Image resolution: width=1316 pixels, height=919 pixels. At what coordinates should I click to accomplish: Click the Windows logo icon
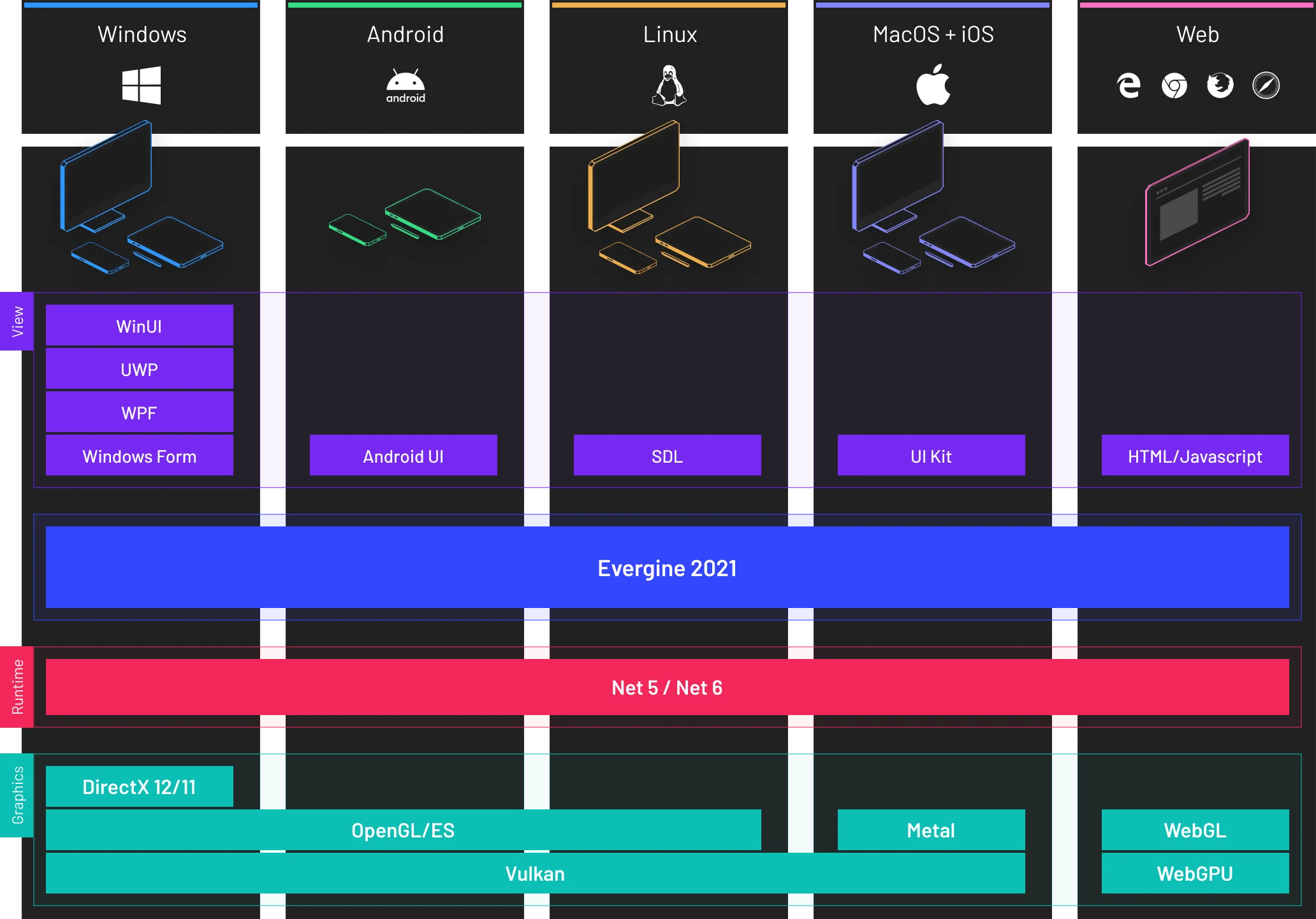[x=142, y=85]
